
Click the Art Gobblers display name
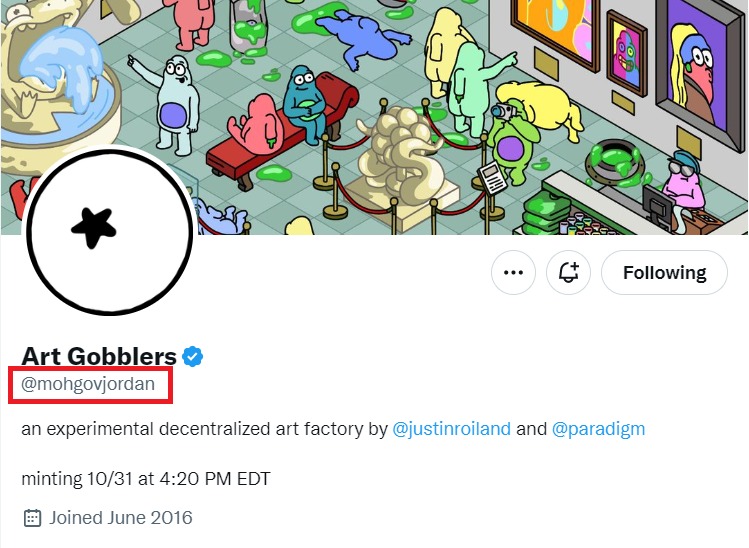click(99, 356)
